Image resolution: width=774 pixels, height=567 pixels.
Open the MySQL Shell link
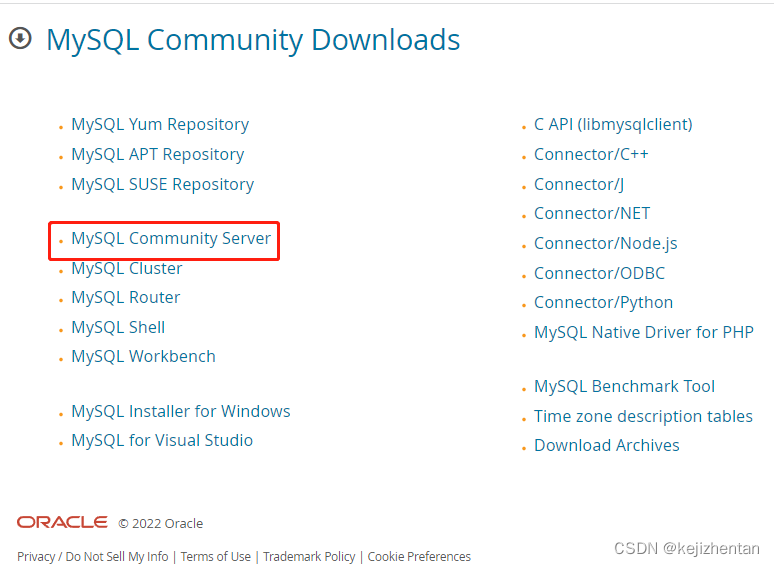[118, 327]
